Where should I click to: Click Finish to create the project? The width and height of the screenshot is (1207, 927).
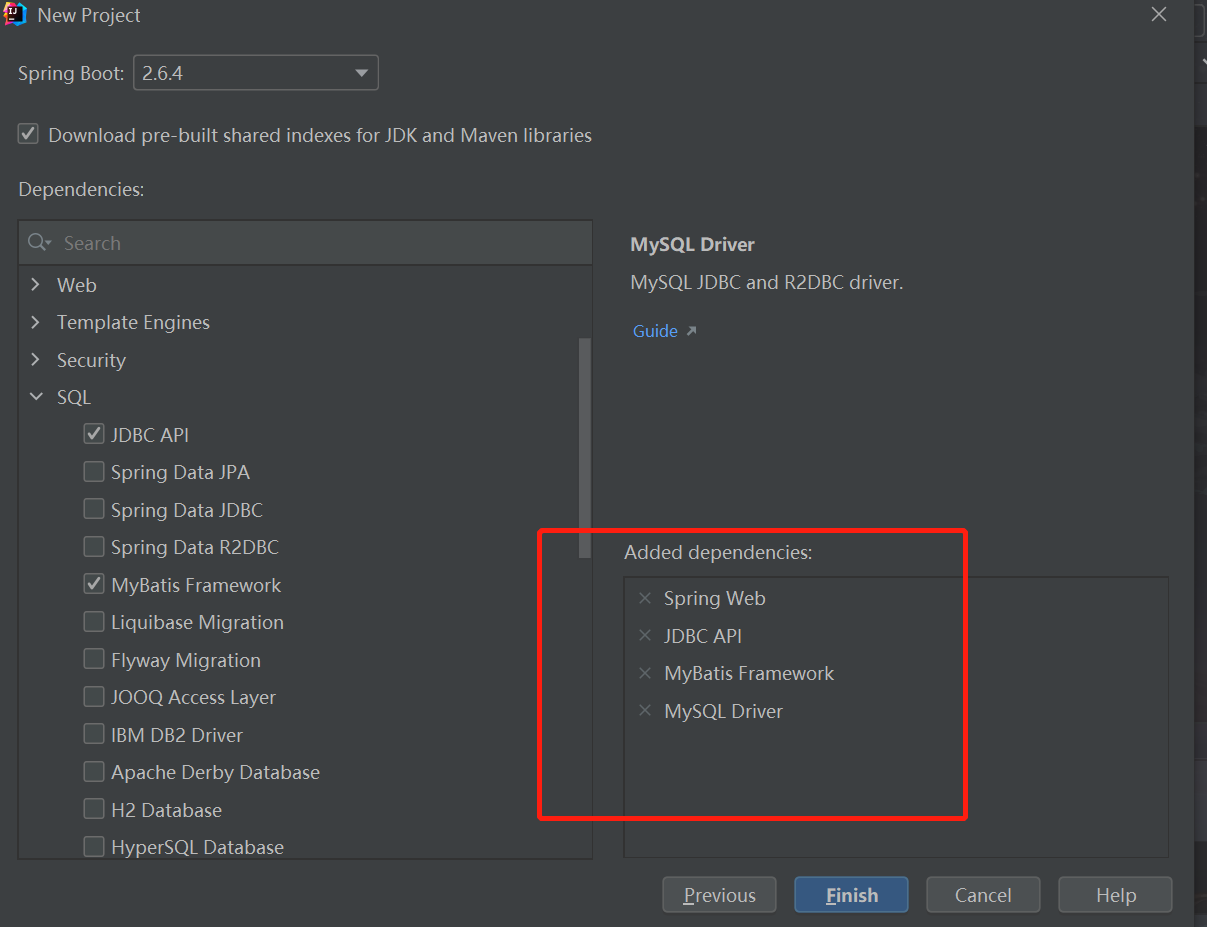[x=851, y=895]
